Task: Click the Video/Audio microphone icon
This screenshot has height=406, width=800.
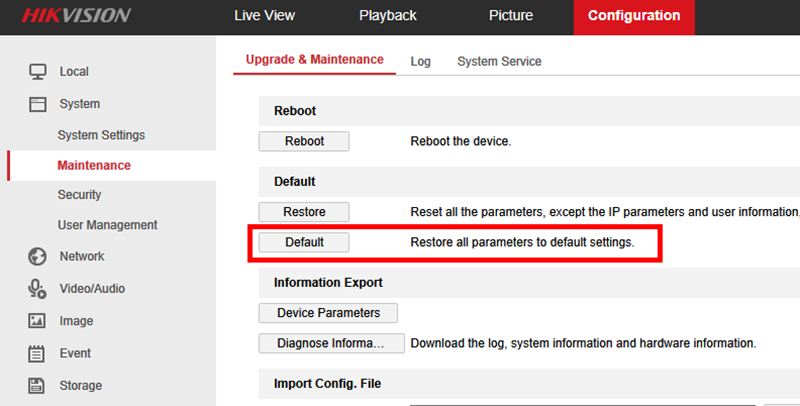Action: coord(38,289)
